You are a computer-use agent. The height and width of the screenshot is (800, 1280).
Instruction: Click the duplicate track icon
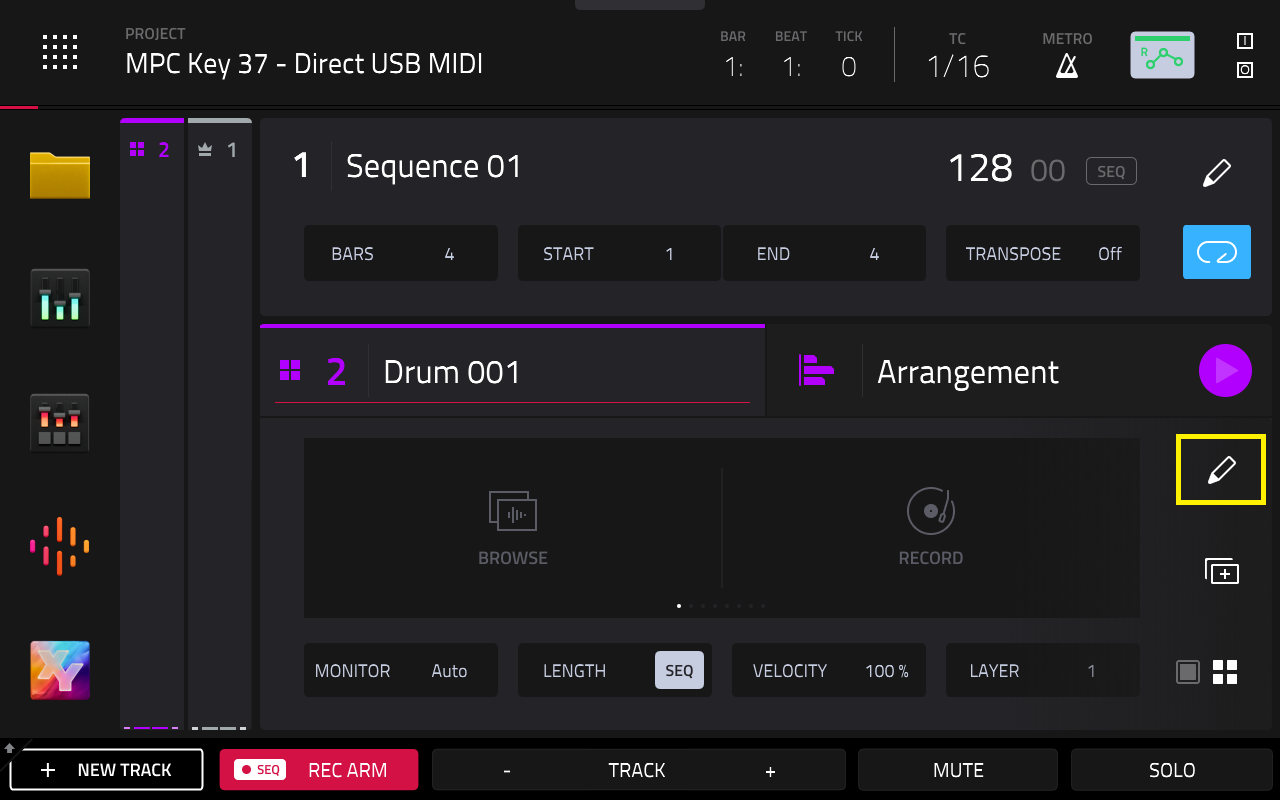(x=1221, y=571)
